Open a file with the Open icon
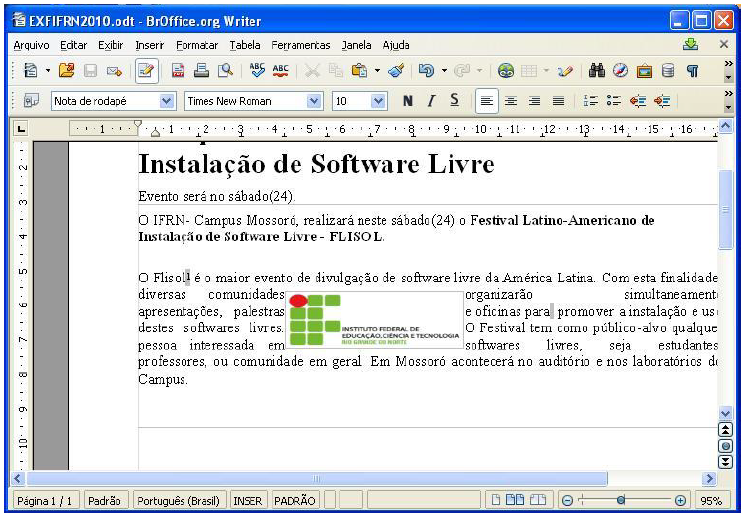The width and height of the screenshot is (747, 515). pos(66,71)
